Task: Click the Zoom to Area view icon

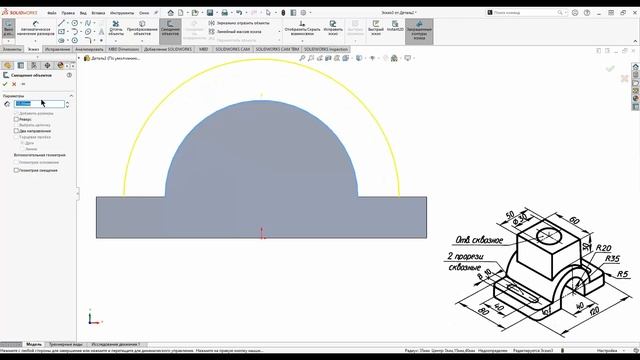Action: (311, 58)
